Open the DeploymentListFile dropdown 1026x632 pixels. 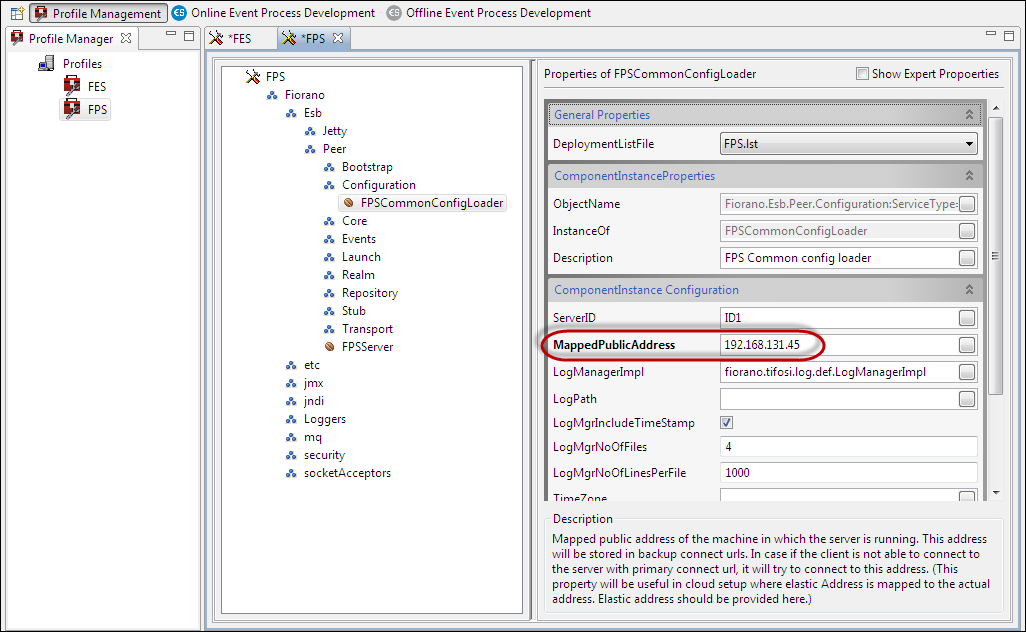968,144
